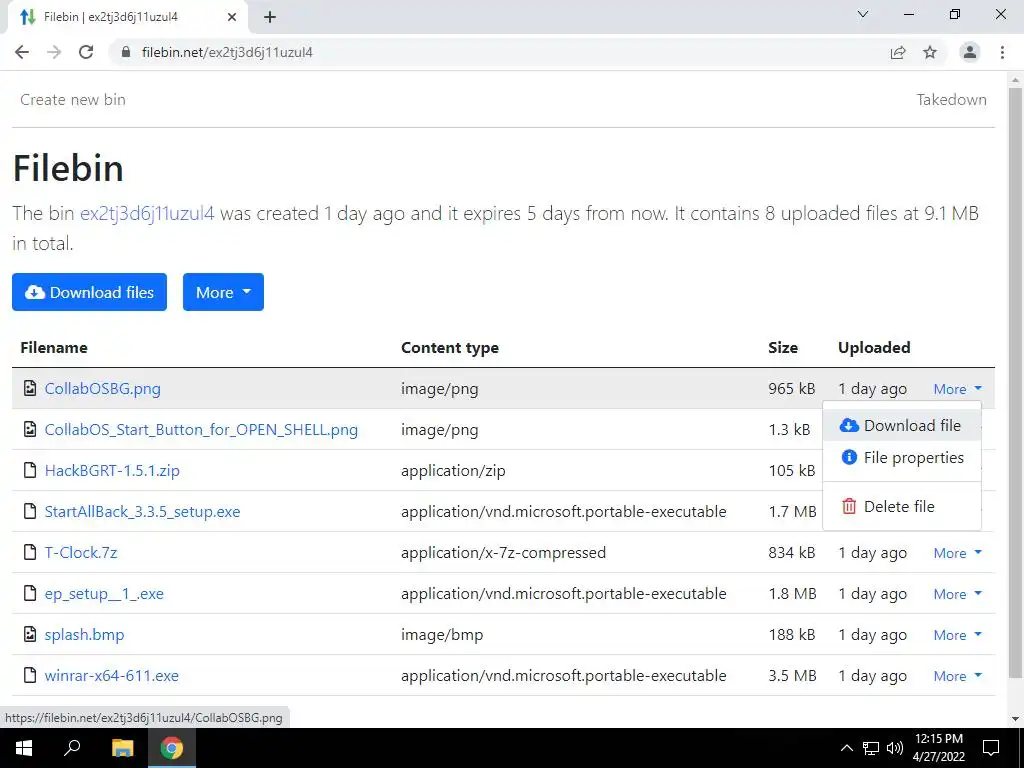1024x768 pixels.
Task: Open Windows search from the taskbar
Action: pyautogui.click(x=72, y=748)
